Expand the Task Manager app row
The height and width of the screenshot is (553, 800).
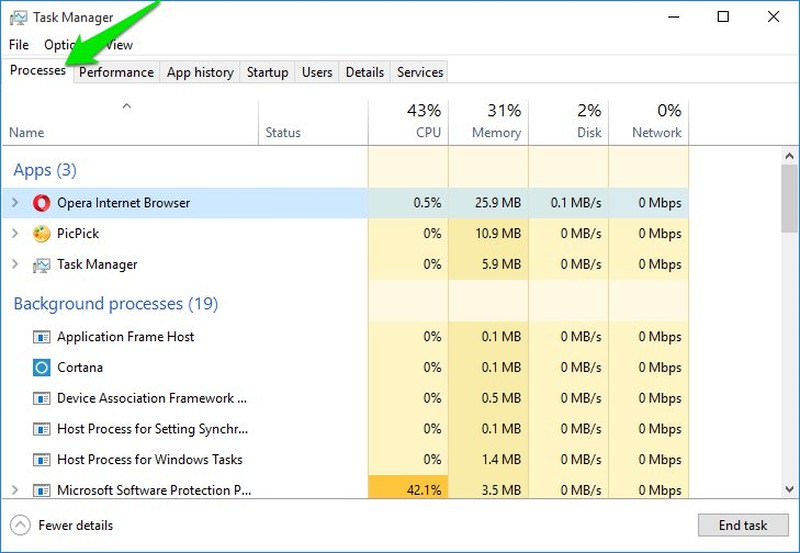pyautogui.click(x=15, y=264)
